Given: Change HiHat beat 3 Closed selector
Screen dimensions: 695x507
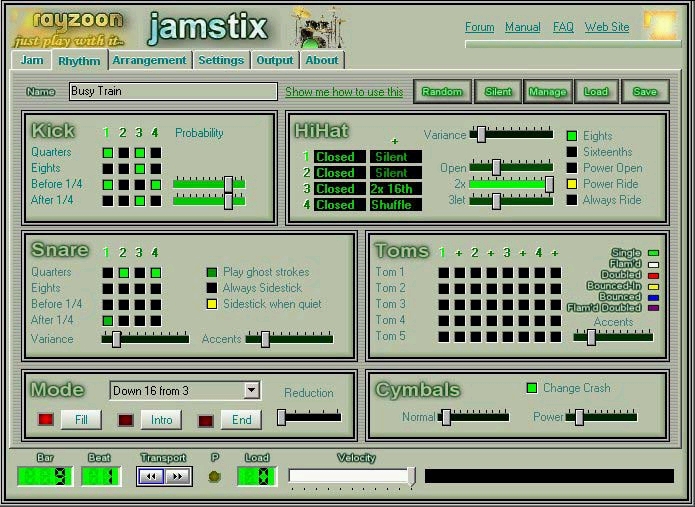Looking at the screenshot, I should (x=340, y=189).
